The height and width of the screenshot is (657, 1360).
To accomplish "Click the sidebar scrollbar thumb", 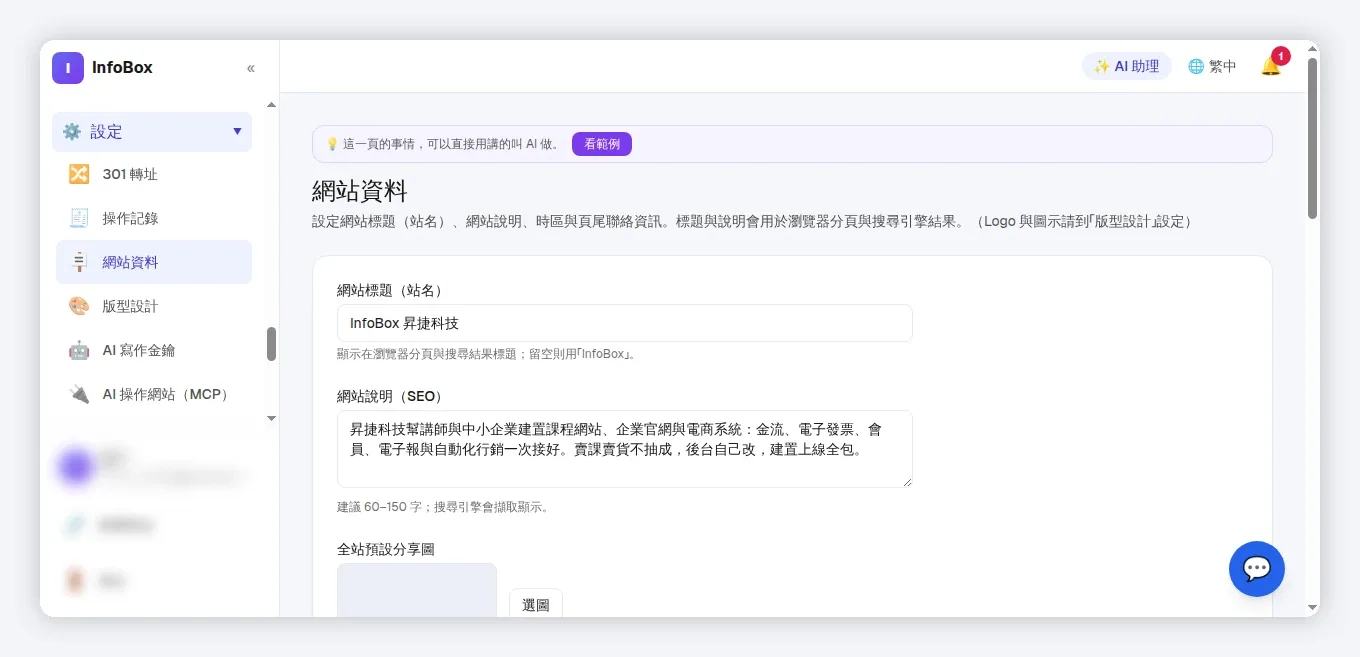I will pyautogui.click(x=271, y=344).
